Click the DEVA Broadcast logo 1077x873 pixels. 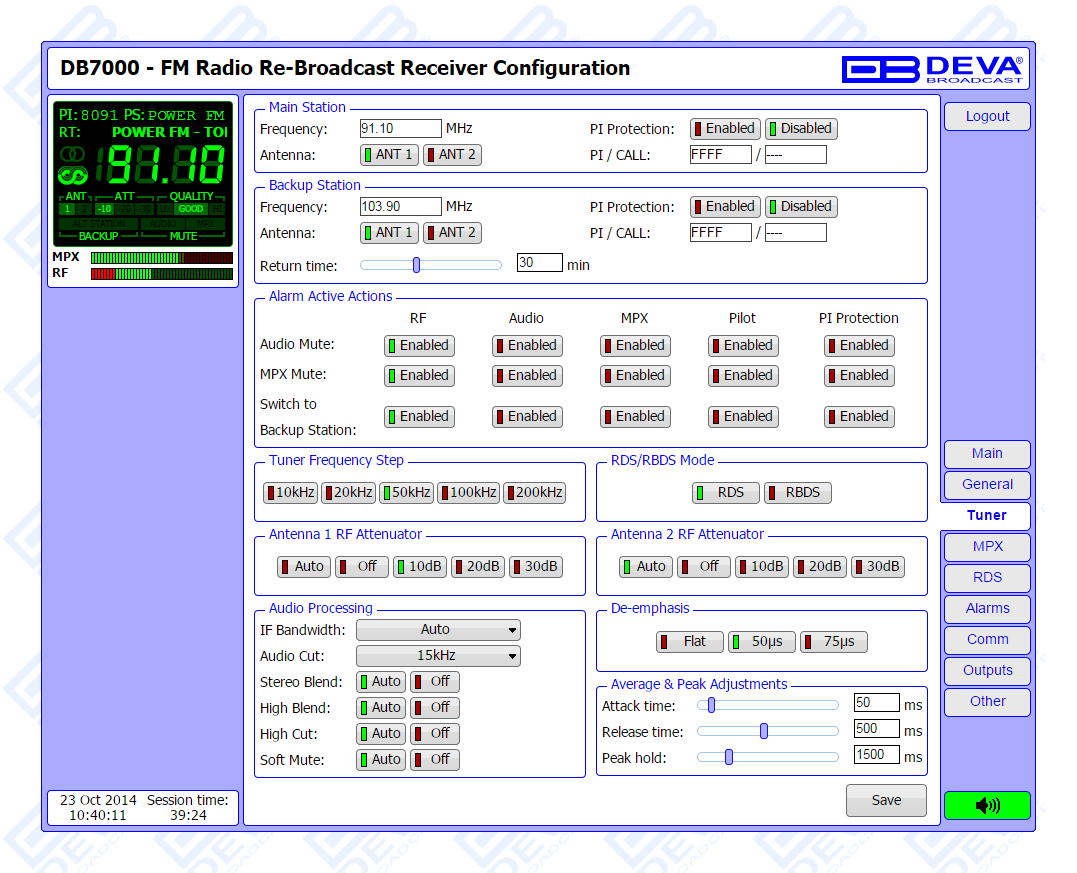click(x=932, y=68)
